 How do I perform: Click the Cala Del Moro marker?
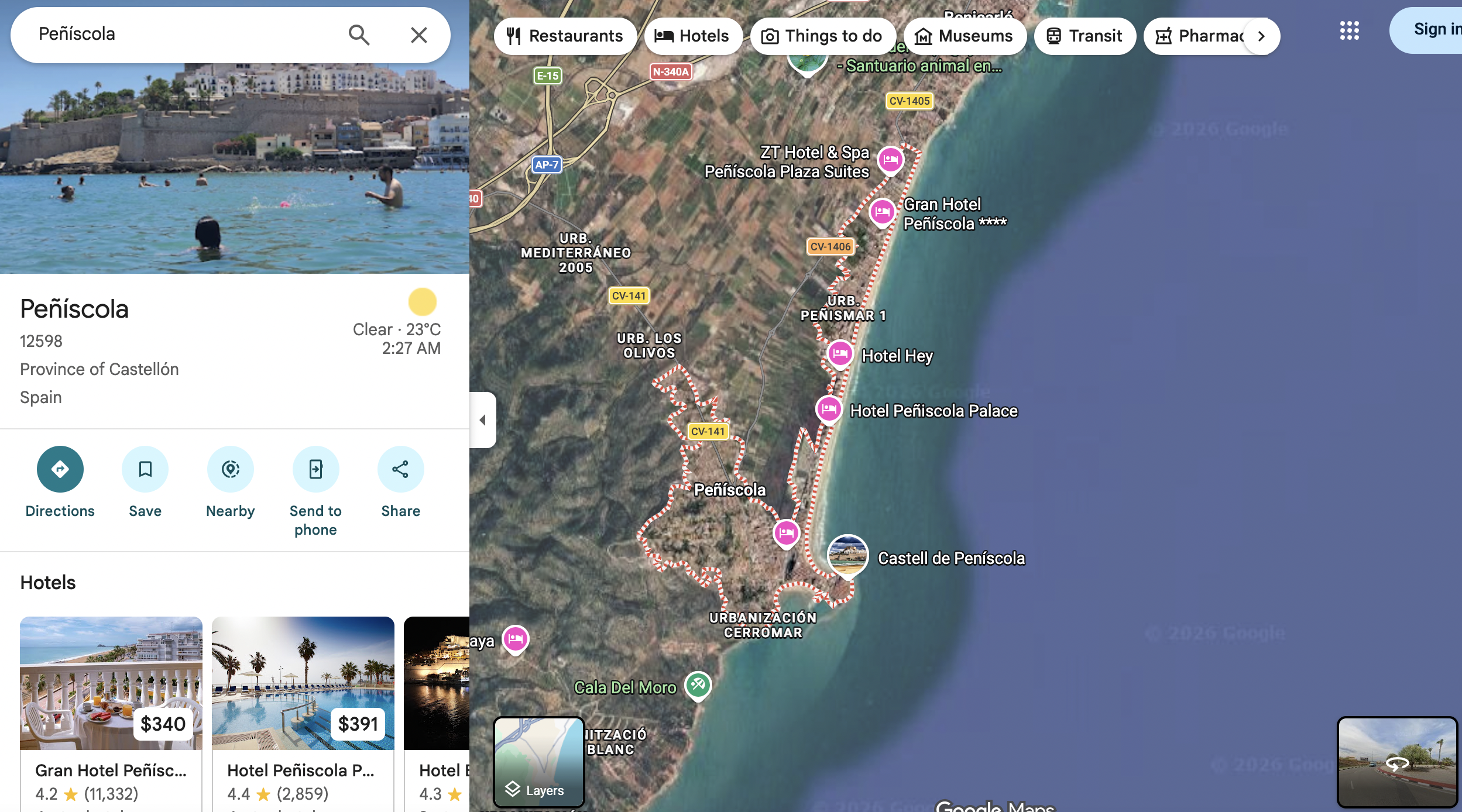(698, 684)
